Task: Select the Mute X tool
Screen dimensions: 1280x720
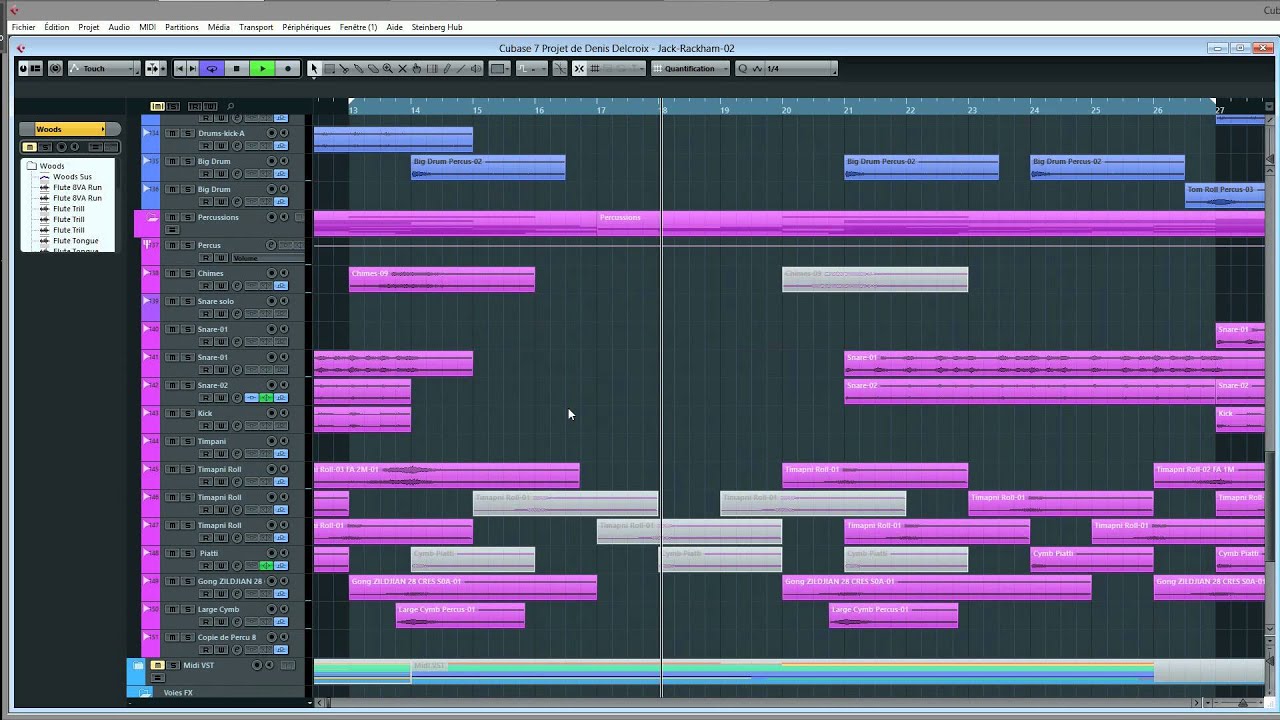Action: [403, 69]
